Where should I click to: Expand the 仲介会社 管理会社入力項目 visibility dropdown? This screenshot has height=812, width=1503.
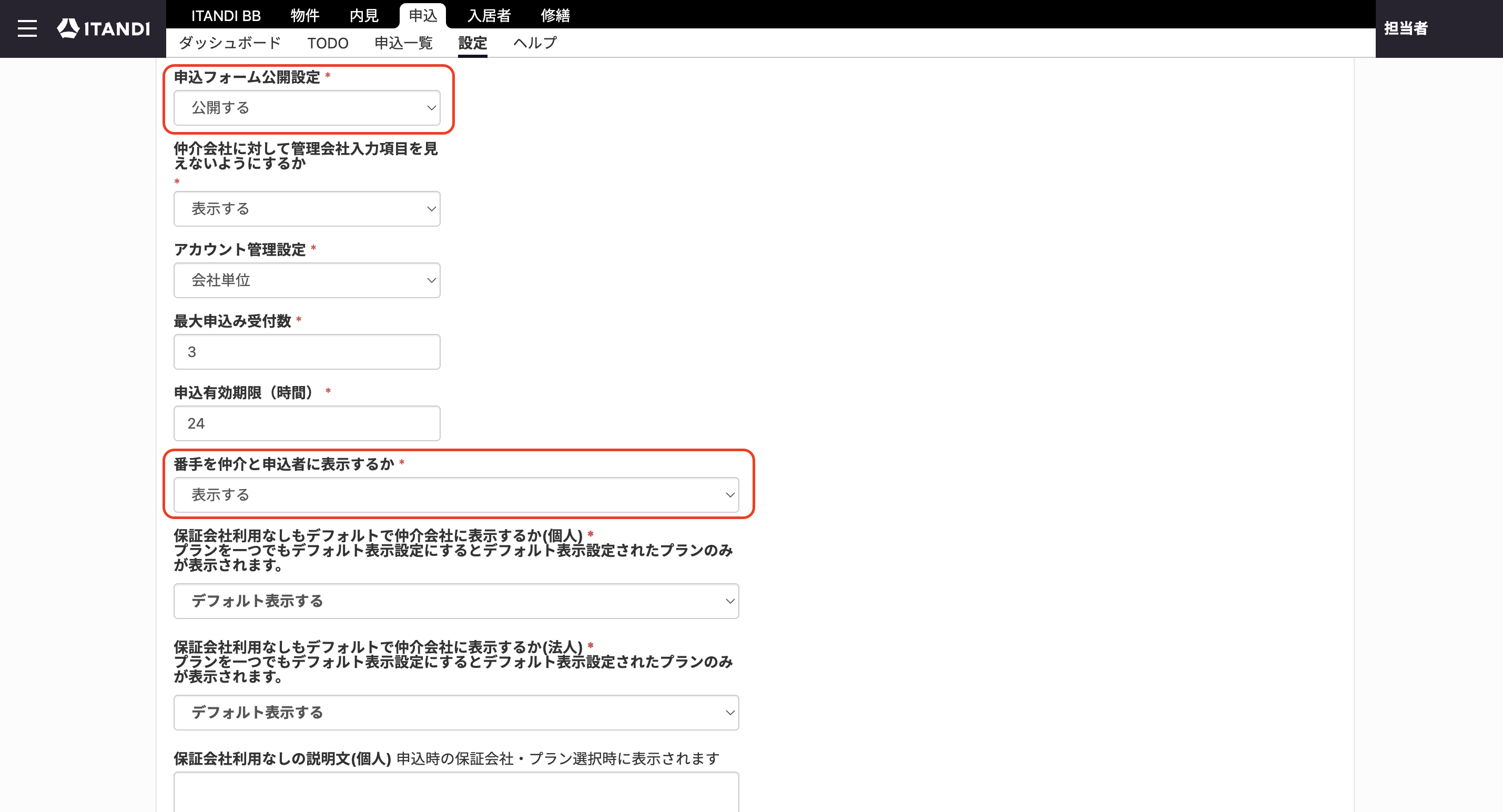[x=307, y=209]
